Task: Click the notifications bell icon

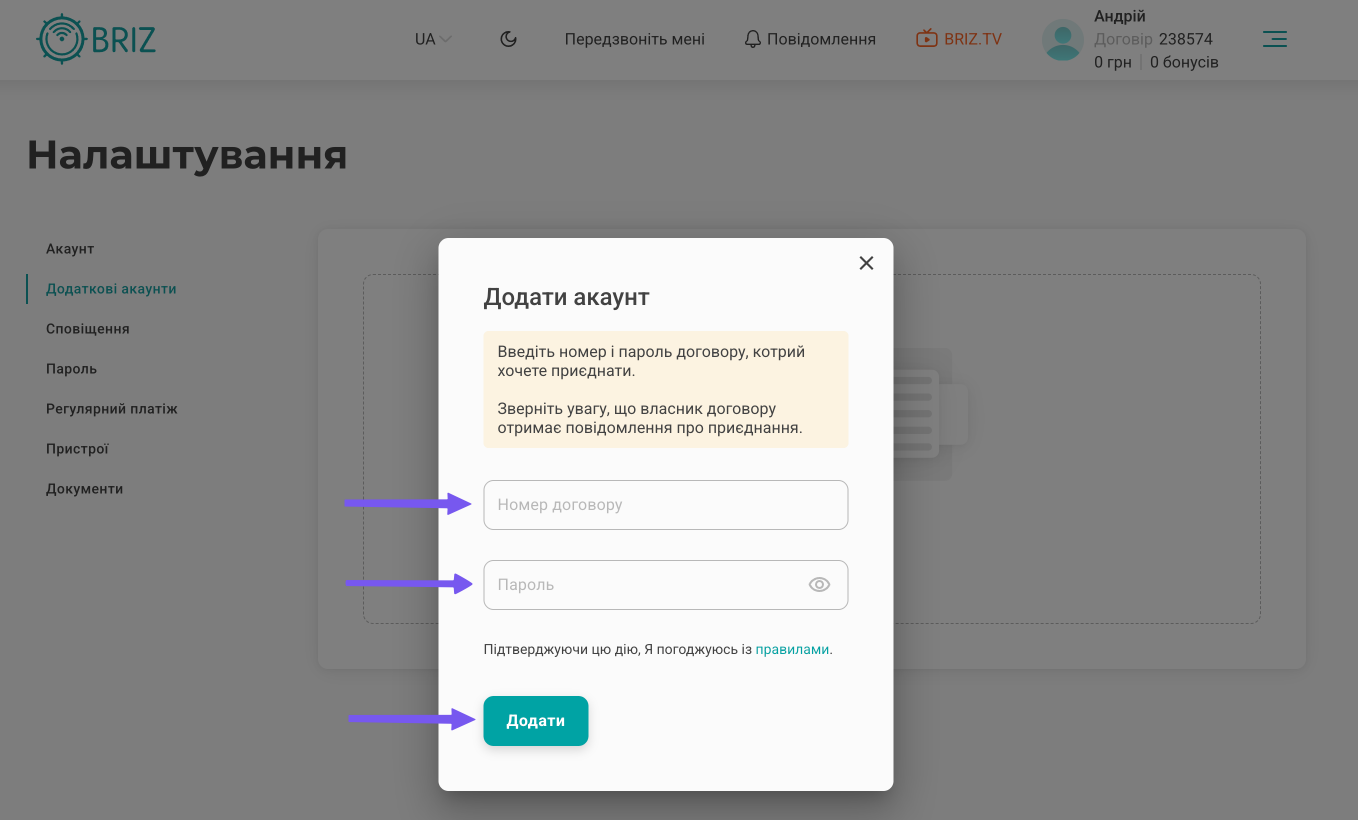Action: (753, 39)
